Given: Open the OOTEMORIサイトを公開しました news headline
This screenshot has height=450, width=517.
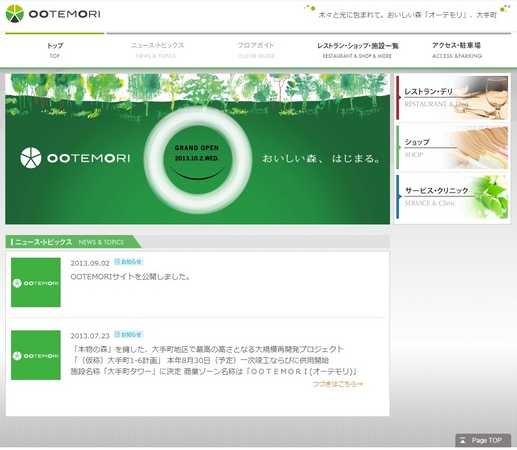Looking at the screenshot, I should click(130, 277).
